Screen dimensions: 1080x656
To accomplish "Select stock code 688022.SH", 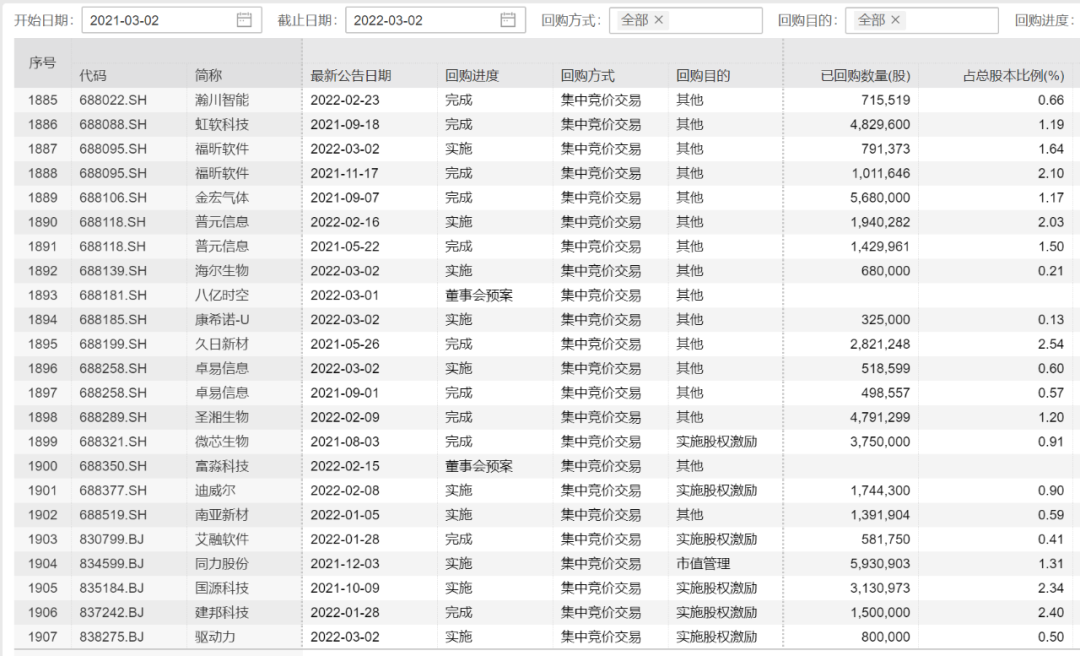I will (x=113, y=100).
